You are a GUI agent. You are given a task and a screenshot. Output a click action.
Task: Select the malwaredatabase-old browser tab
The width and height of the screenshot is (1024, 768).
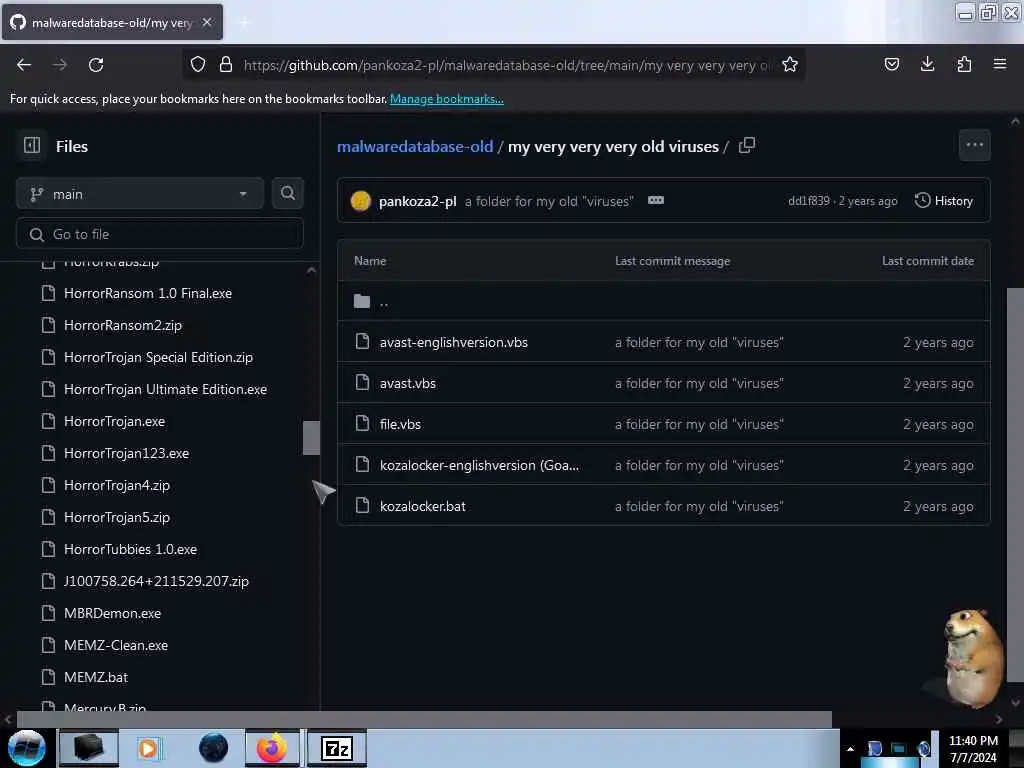coord(112,23)
